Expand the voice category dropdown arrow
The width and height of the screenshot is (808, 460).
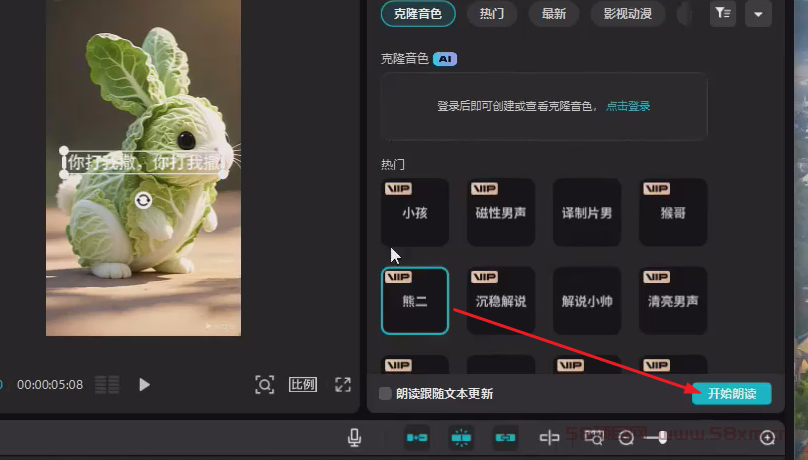click(x=757, y=13)
